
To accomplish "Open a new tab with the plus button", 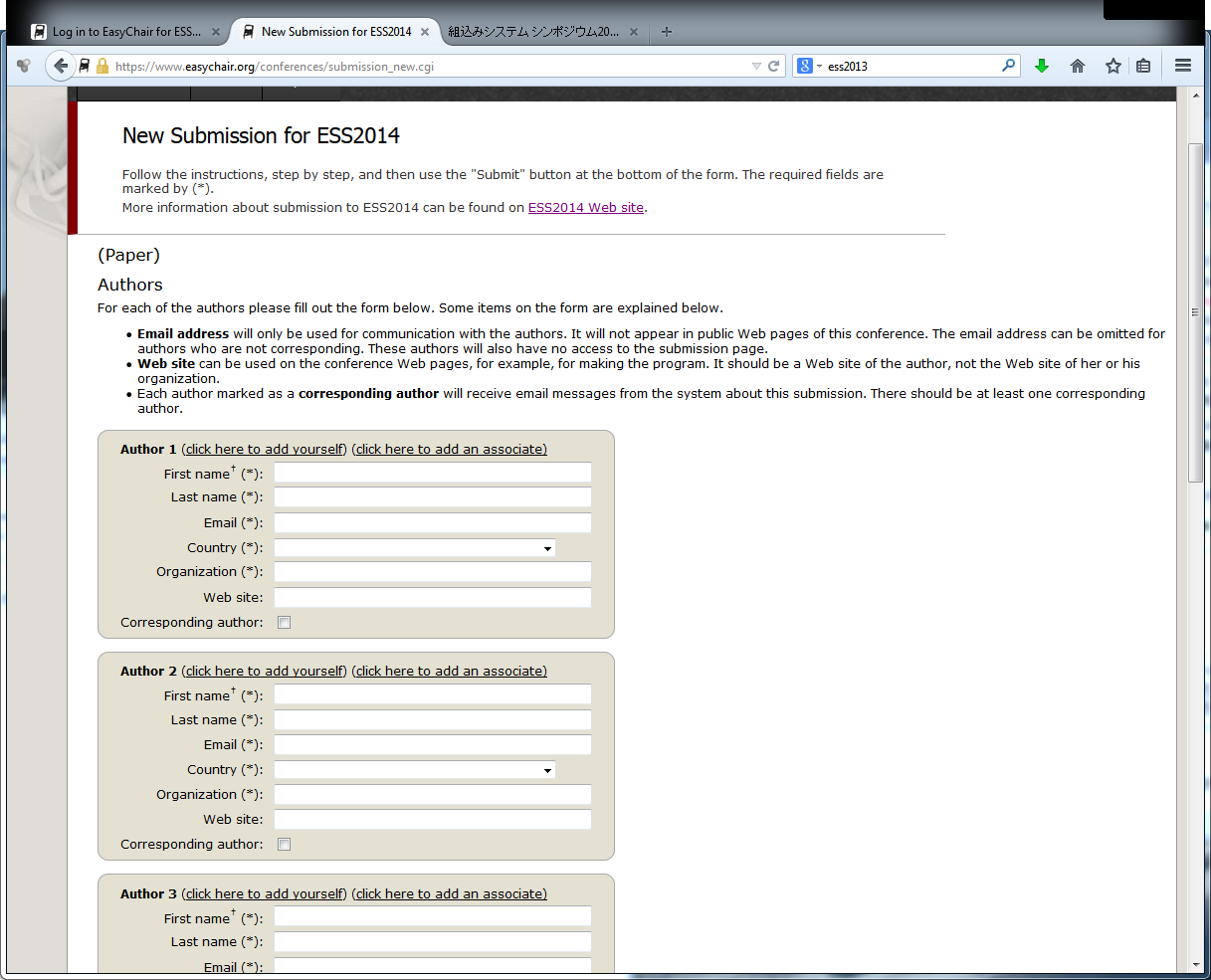I will click(x=667, y=32).
